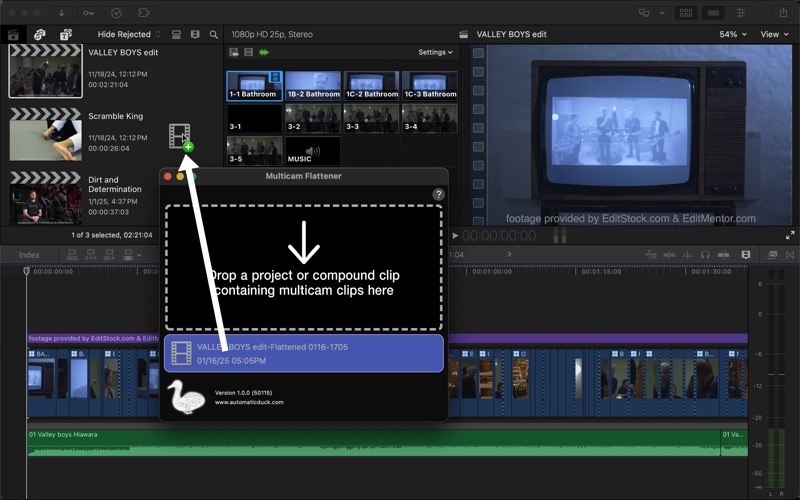Image resolution: width=800 pixels, height=500 pixels.
Task: Select the 1C-3 Bathroom angle
Action: [430, 86]
